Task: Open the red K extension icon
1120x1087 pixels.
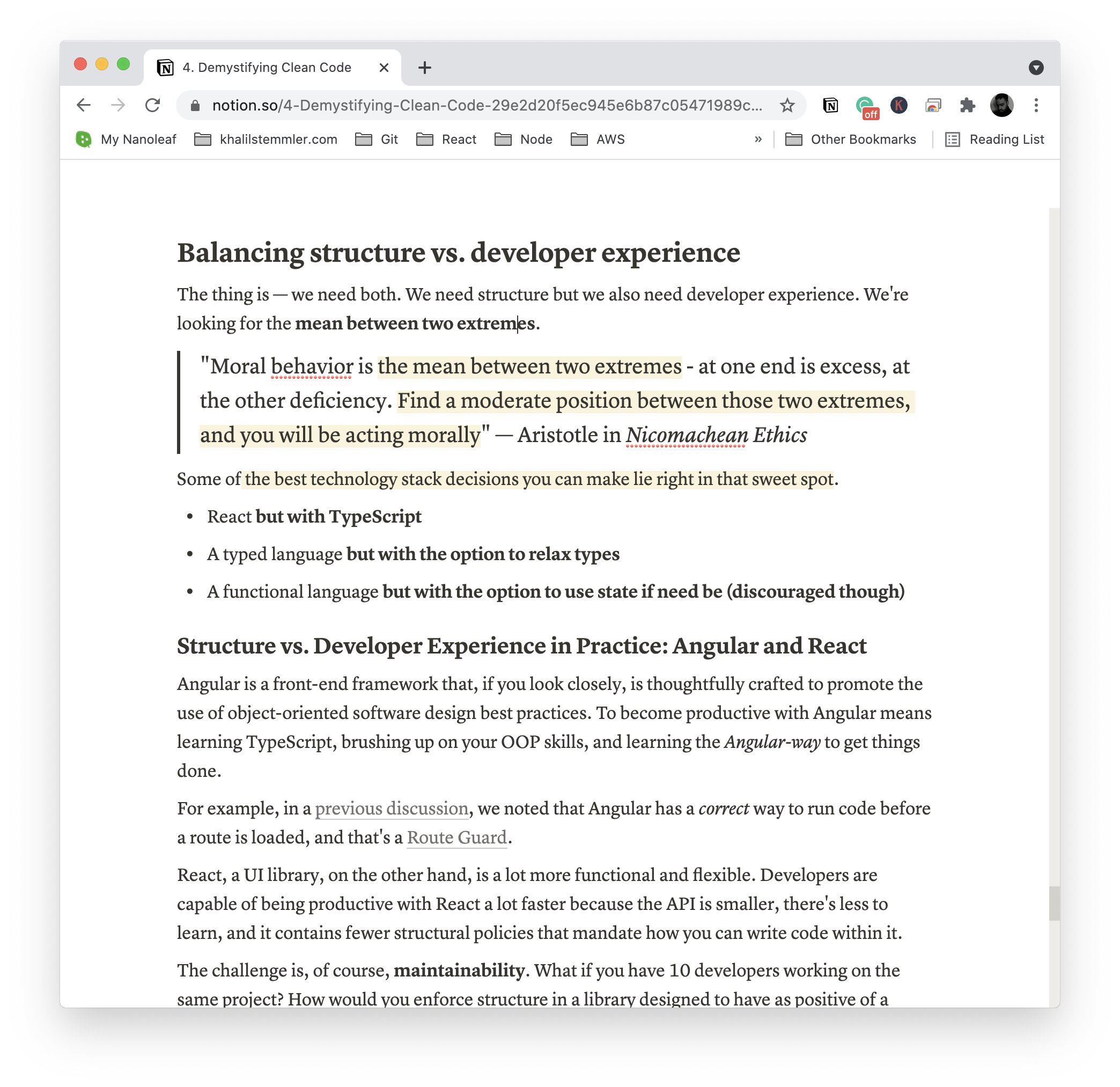Action: pos(899,105)
